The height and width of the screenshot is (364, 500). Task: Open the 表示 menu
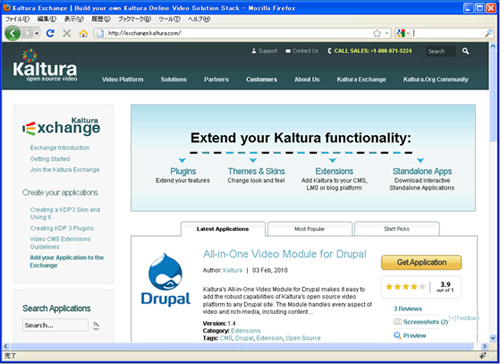coord(74,19)
